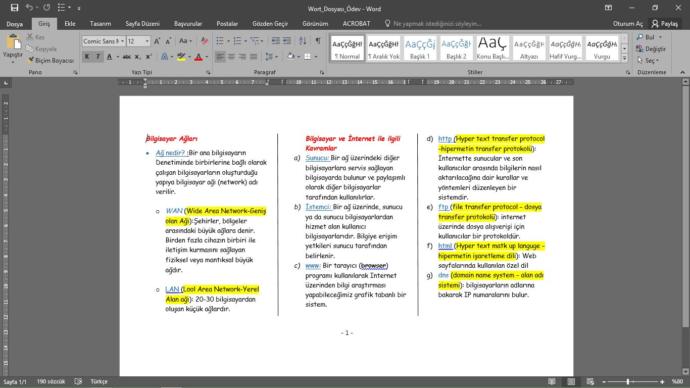Screen dimensions: 690x388
Task: Click the http hyperlink in document
Action: pyautogui.click(x=445, y=139)
